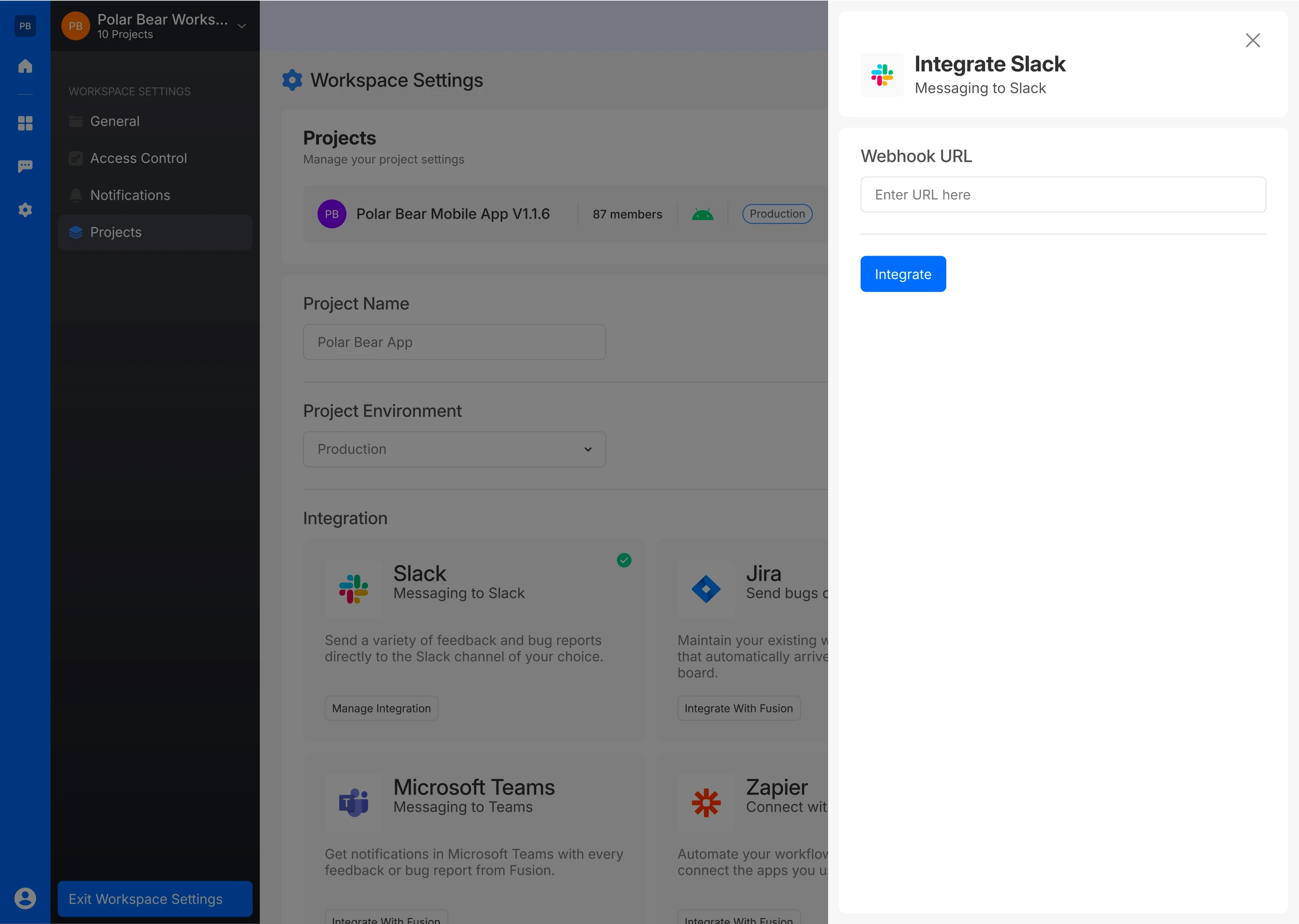This screenshot has width=1299, height=924.
Task: Open General workspace settings
Action: click(x=155, y=121)
